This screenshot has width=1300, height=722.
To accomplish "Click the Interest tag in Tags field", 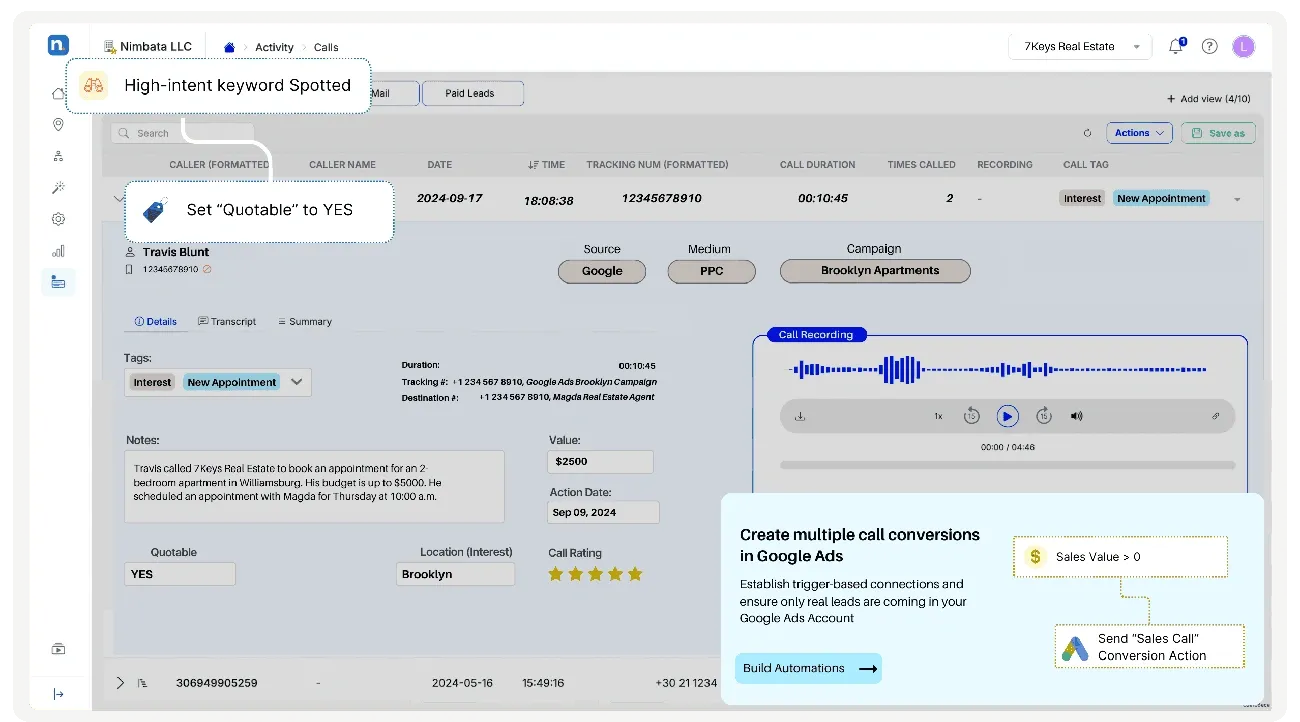I will pos(153,382).
